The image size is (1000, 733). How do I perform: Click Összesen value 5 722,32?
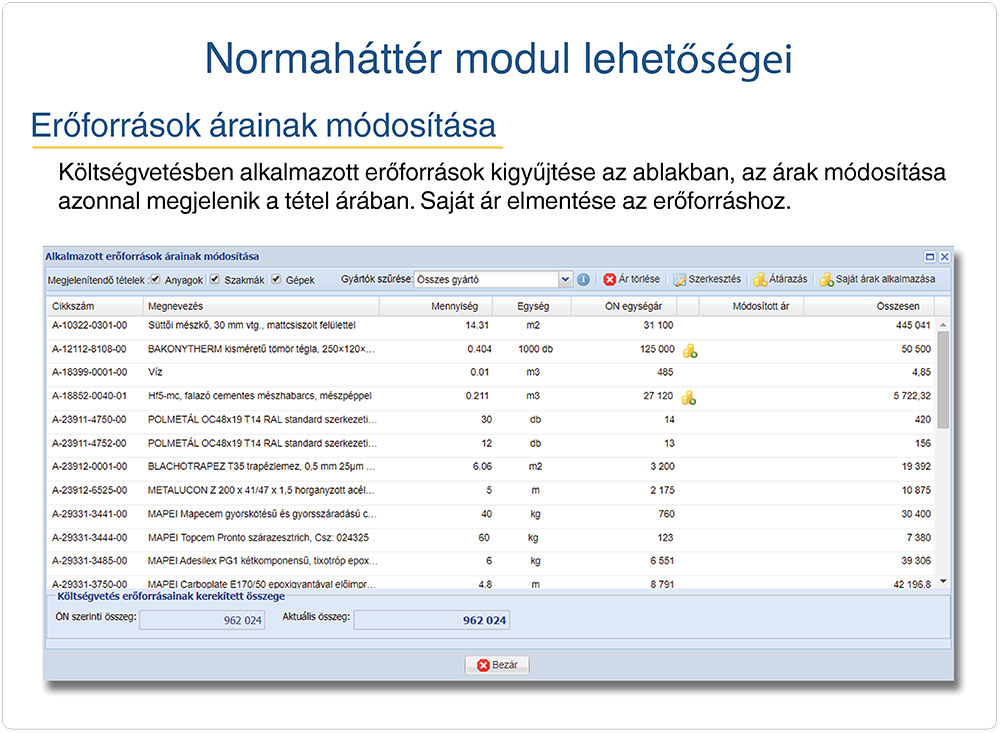pyautogui.click(x=912, y=396)
